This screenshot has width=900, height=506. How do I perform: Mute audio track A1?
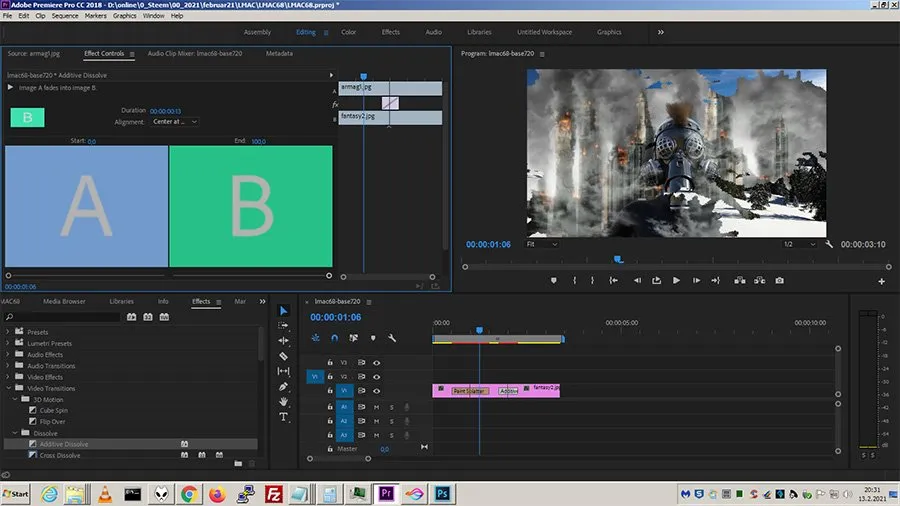(377, 407)
